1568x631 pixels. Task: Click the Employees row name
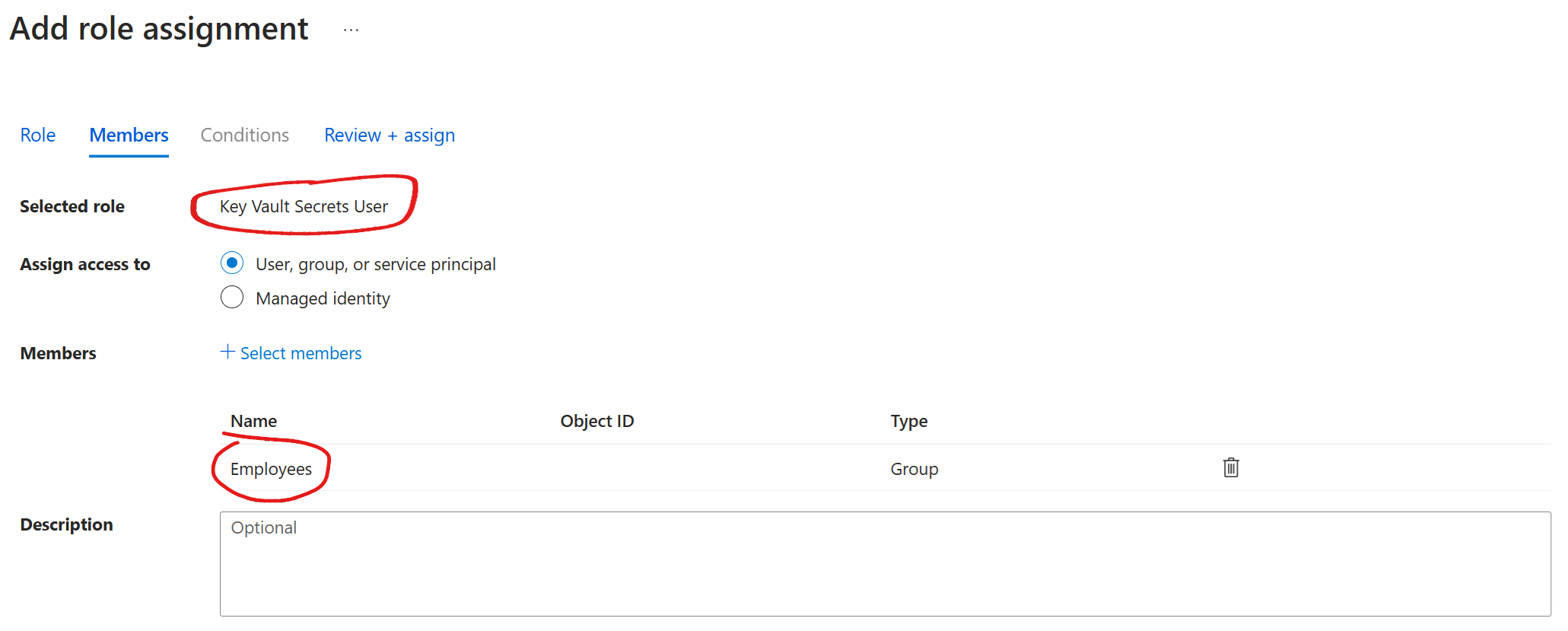pyautogui.click(x=271, y=469)
